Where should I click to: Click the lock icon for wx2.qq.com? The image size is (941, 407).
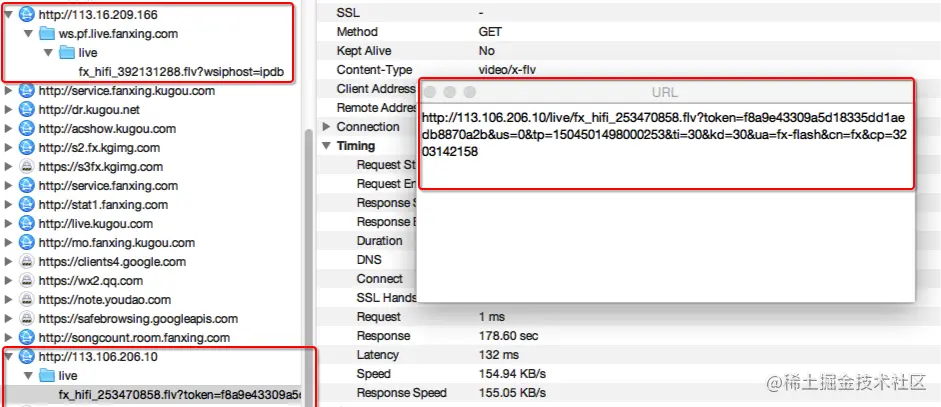[26, 281]
